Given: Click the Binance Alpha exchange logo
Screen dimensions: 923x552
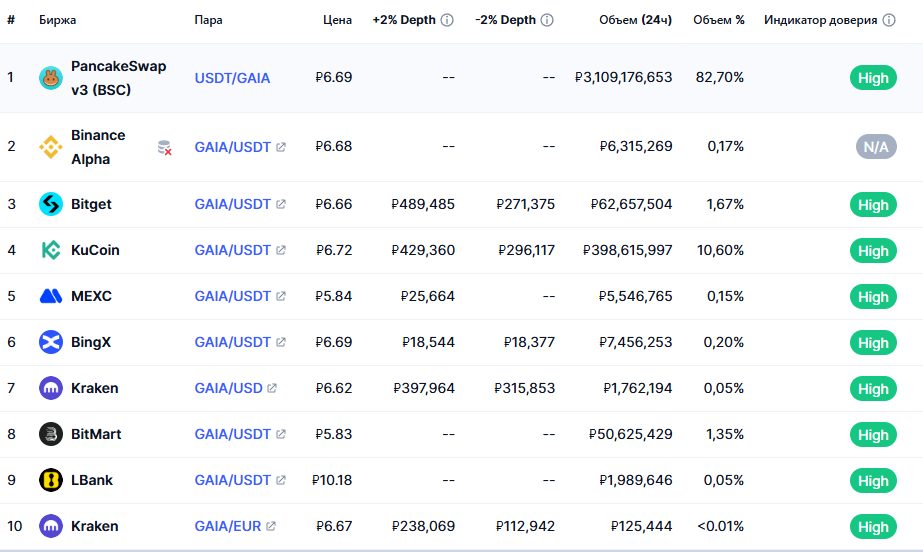Looking at the screenshot, I should click(x=51, y=147).
